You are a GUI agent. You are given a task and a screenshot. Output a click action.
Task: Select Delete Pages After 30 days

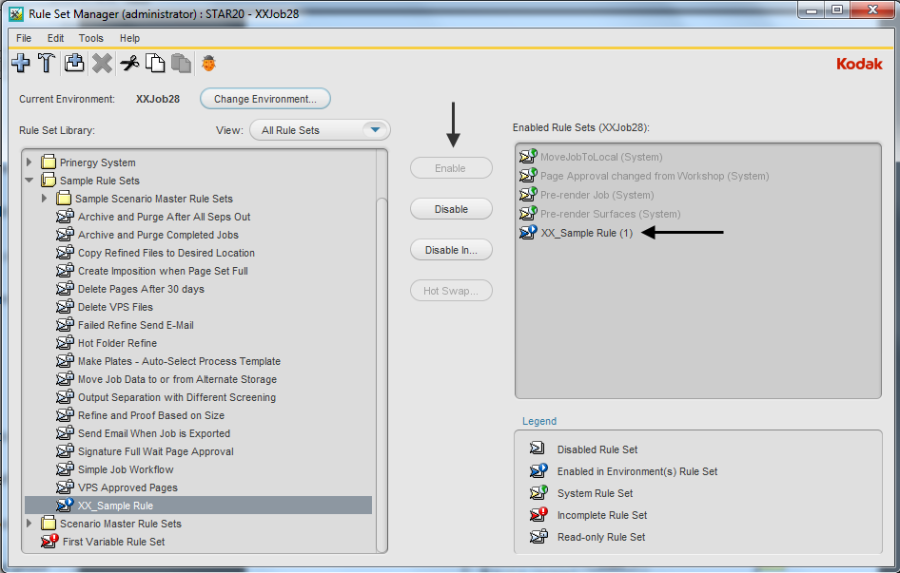[141, 289]
